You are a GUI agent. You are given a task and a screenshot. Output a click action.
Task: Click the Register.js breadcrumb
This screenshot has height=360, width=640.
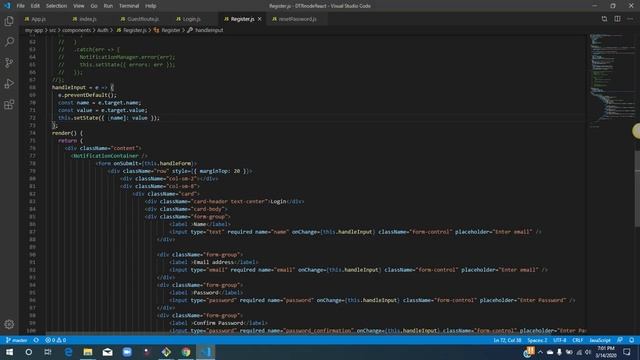point(134,30)
